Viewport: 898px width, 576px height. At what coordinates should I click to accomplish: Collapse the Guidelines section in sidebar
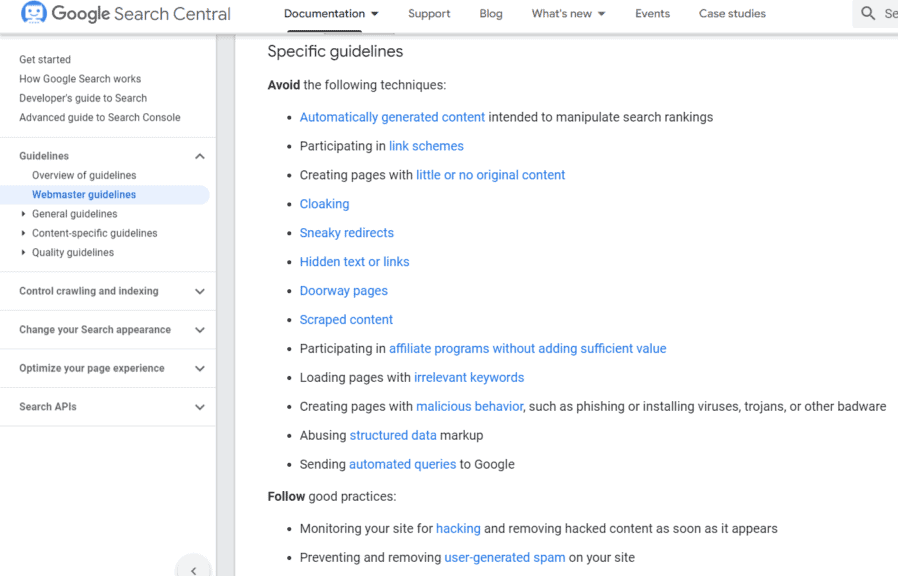click(199, 156)
